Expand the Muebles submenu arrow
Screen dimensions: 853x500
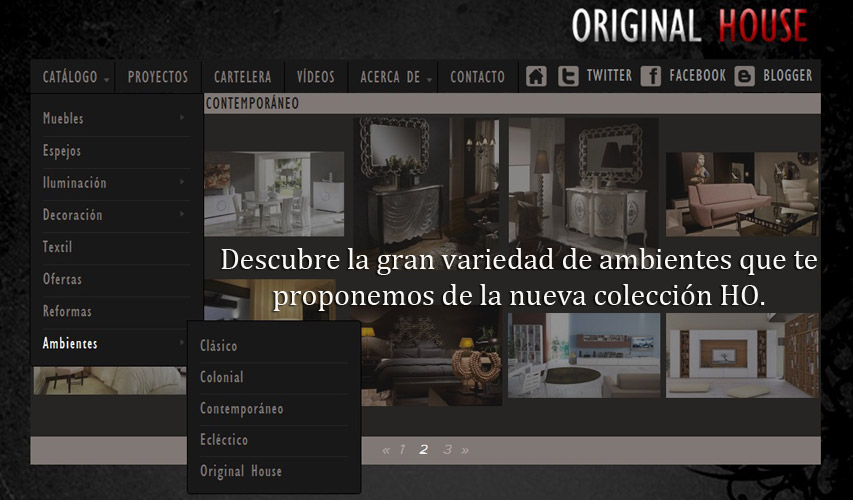point(182,118)
